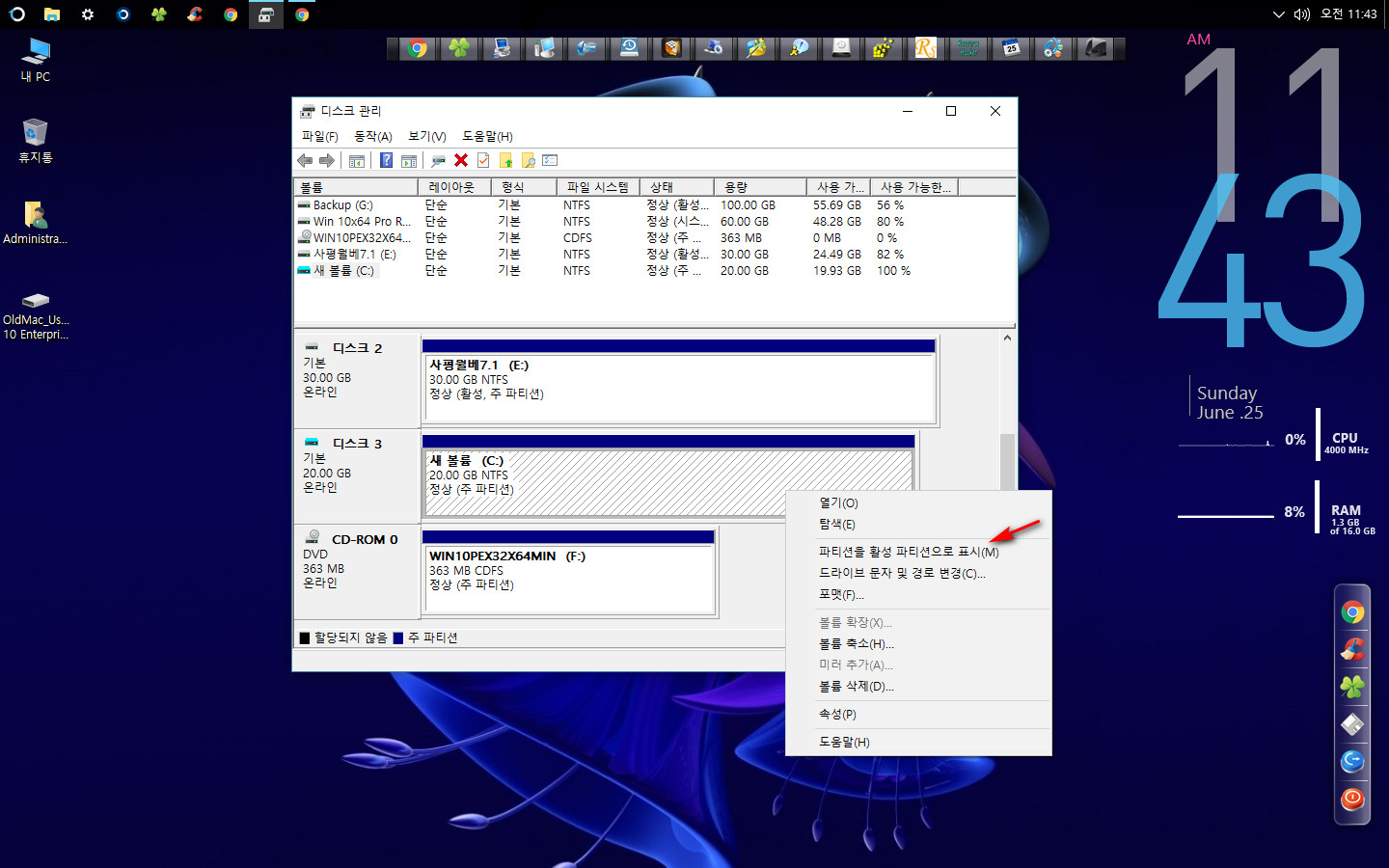The width and height of the screenshot is (1389, 868).
Task: Click the white diamond icon in right dock
Action: tap(1352, 724)
